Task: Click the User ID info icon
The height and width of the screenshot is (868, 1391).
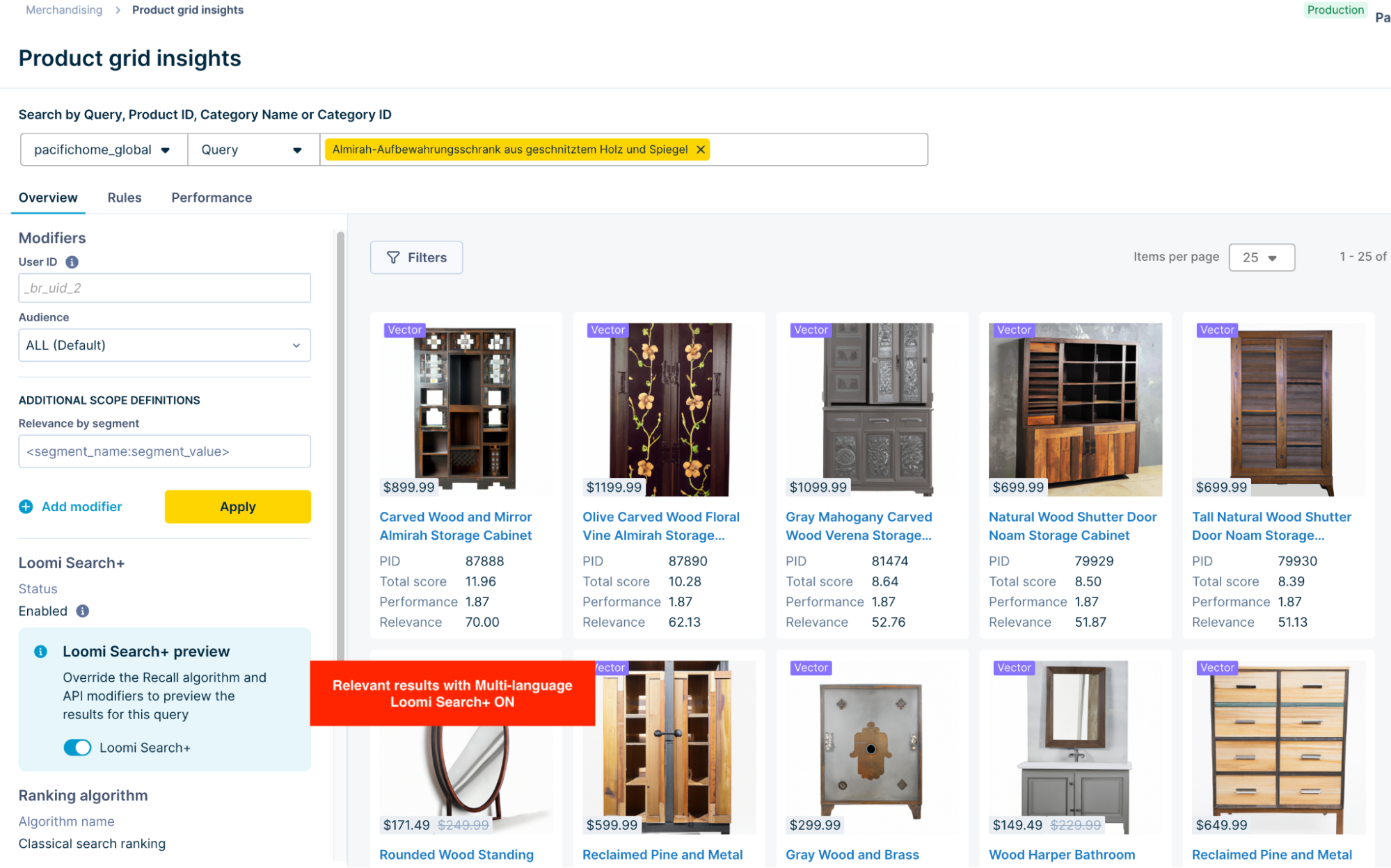Action: pyautogui.click(x=72, y=262)
